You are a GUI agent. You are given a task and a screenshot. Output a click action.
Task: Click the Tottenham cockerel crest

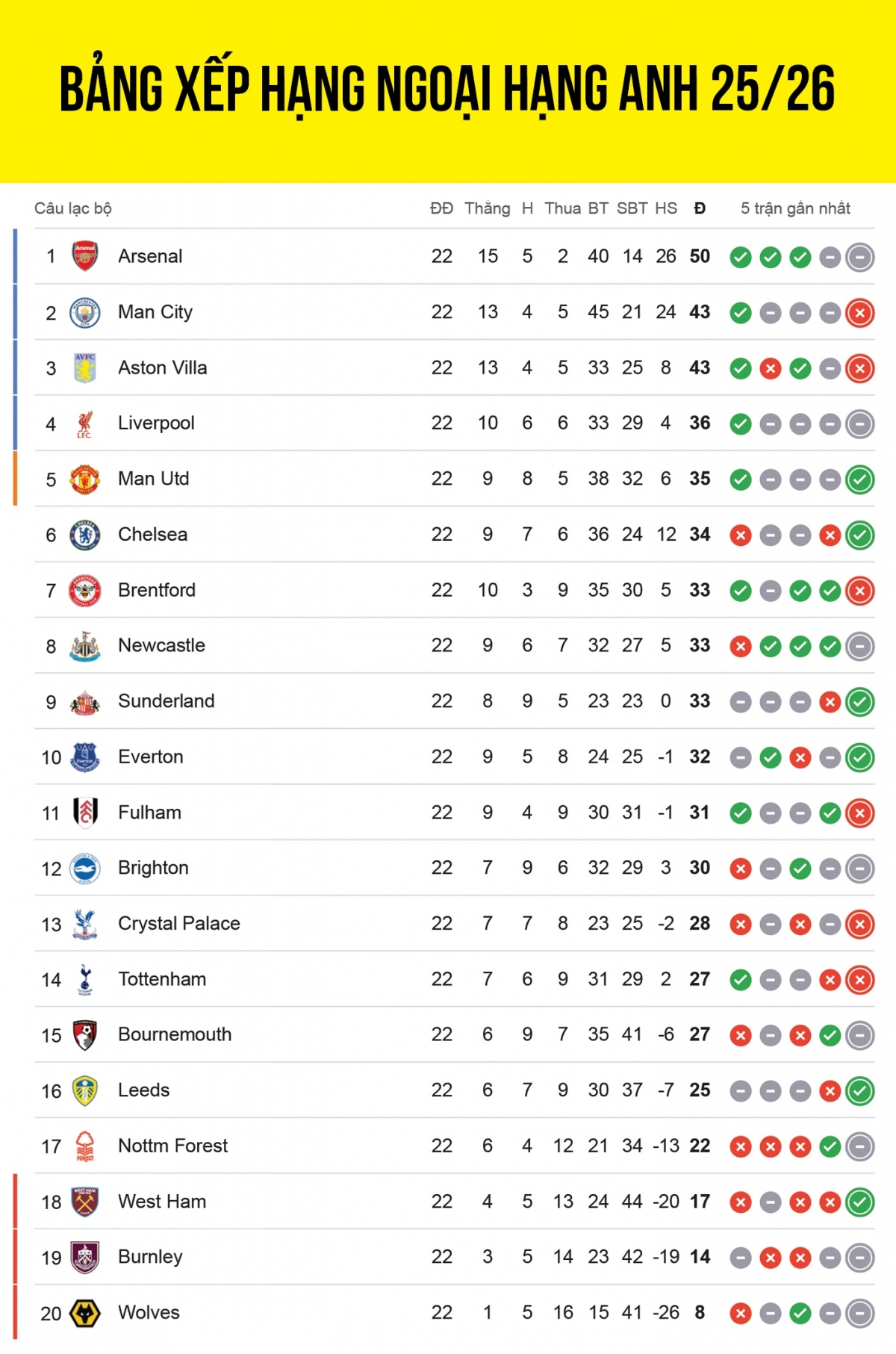85,979
